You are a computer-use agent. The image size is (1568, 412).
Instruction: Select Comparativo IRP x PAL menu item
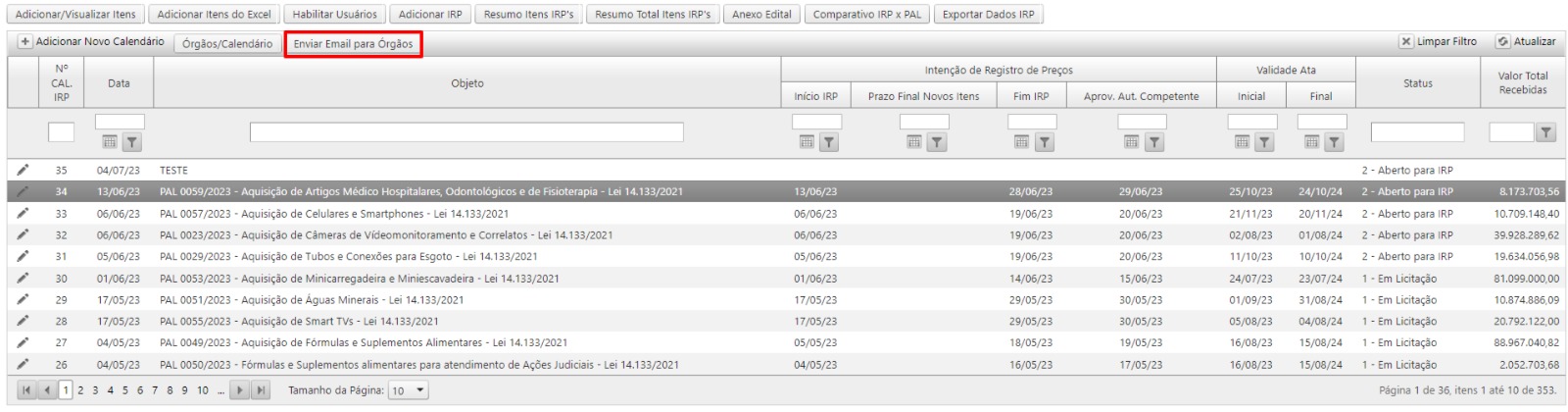866,15
